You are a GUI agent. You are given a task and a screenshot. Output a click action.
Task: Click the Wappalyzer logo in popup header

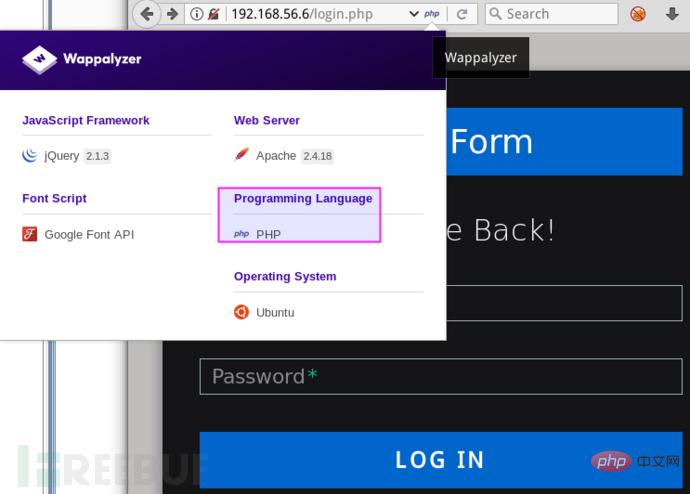pyautogui.click(x=82, y=59)
